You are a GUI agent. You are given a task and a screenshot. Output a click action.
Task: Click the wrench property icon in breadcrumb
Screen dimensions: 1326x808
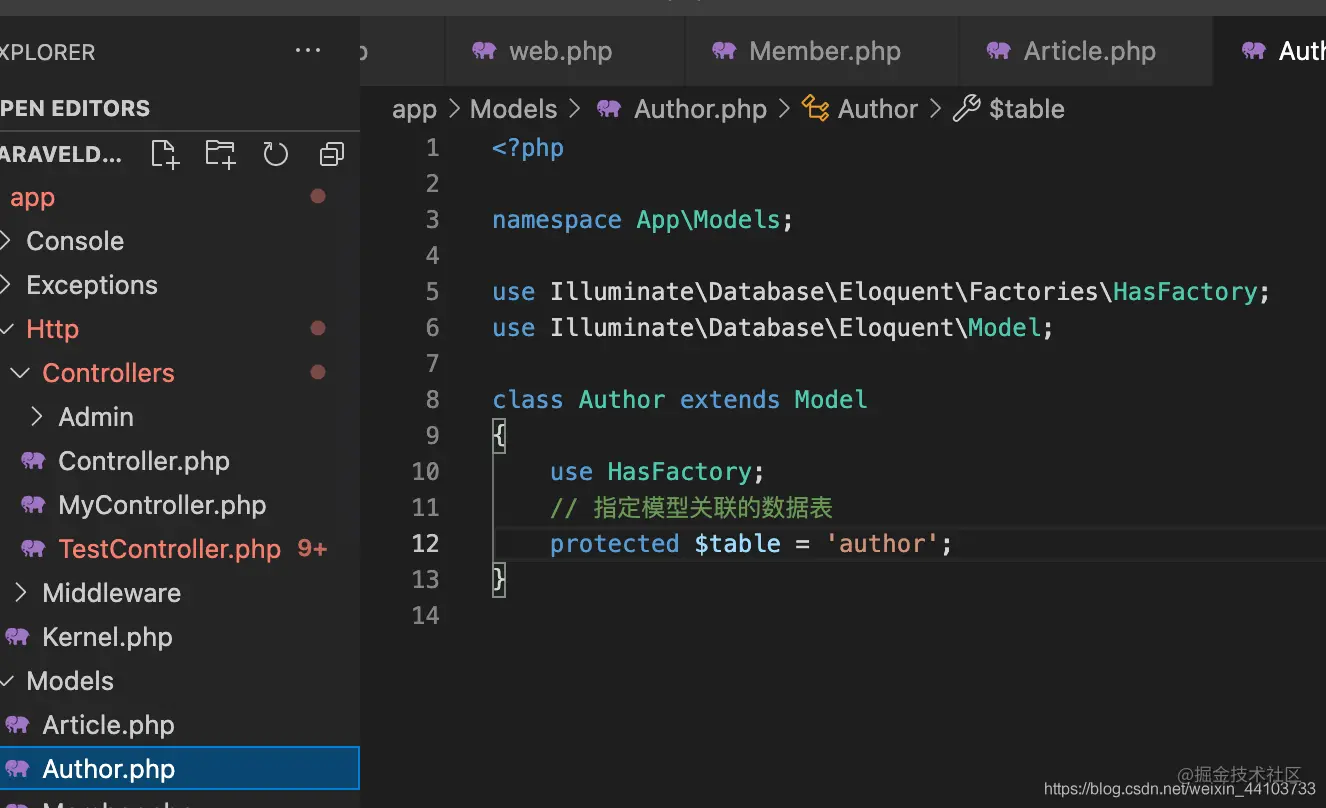pos(966,109)
